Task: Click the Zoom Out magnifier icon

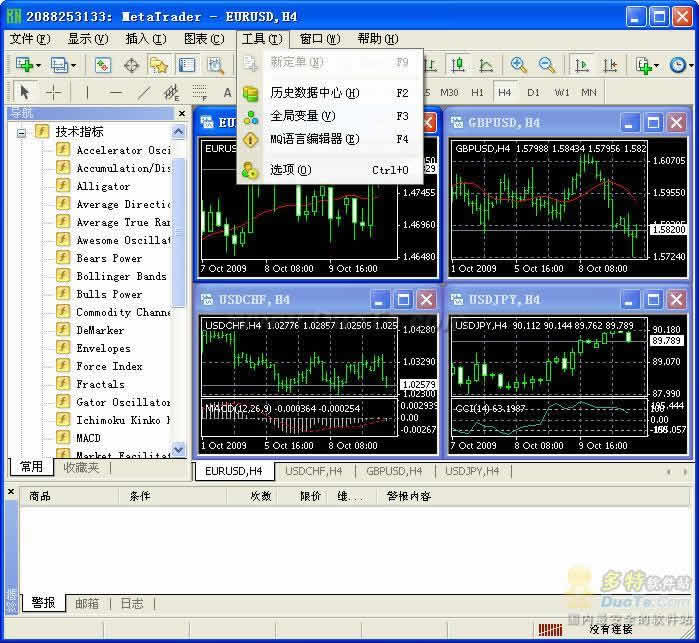Action: [x=547, y=65]
